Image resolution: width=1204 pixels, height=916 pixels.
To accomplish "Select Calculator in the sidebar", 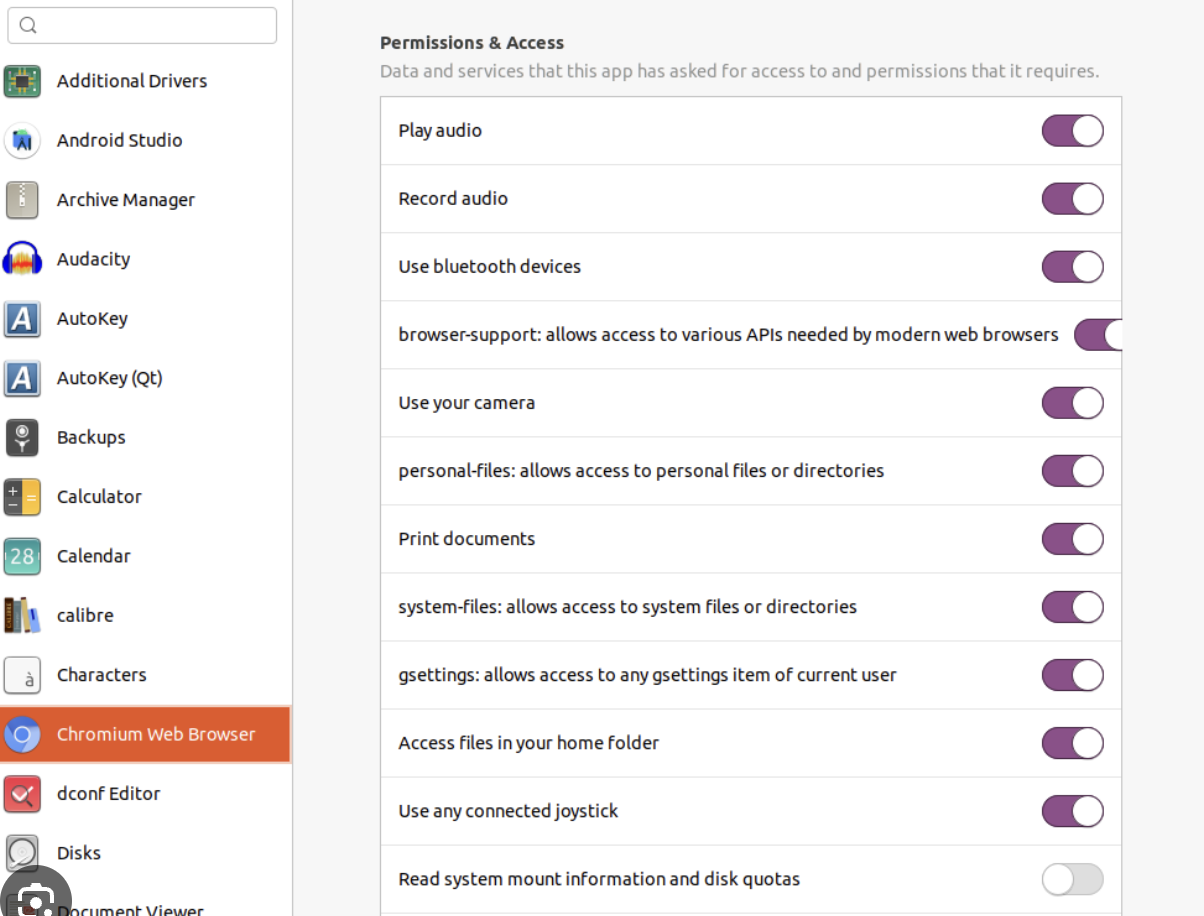I will [146, 497].
